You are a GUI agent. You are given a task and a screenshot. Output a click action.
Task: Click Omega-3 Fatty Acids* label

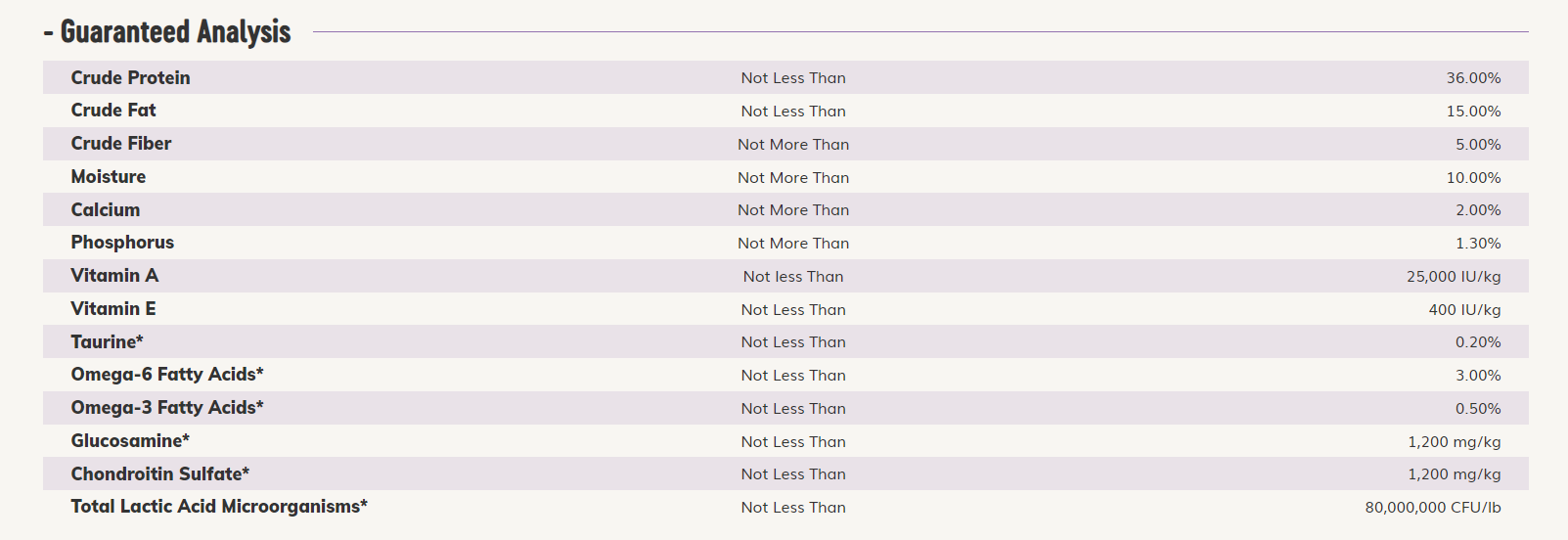click(x=167, y=408)
